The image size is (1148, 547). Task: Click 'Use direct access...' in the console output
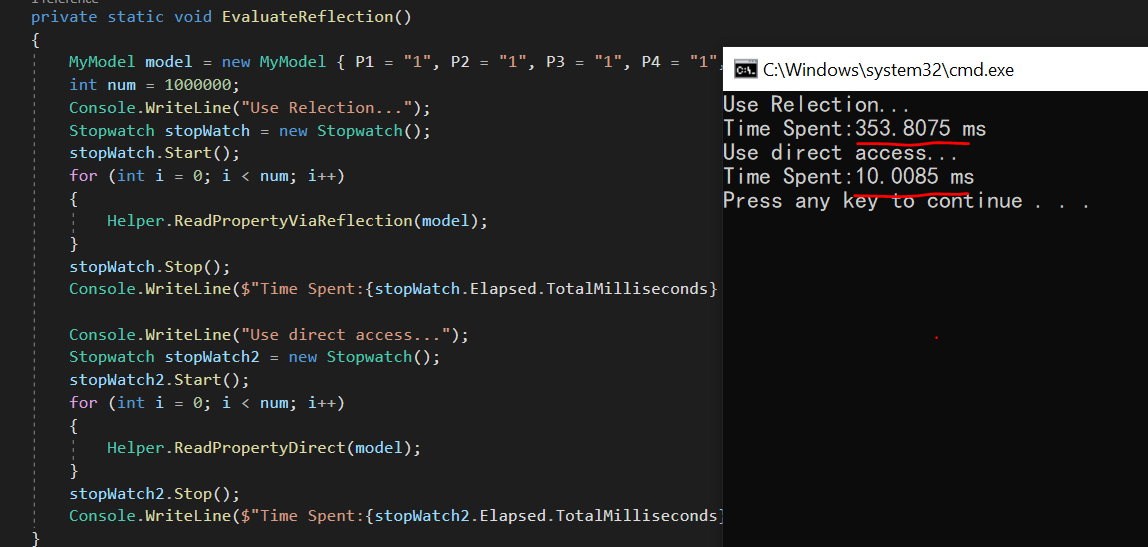pos(840,153)
